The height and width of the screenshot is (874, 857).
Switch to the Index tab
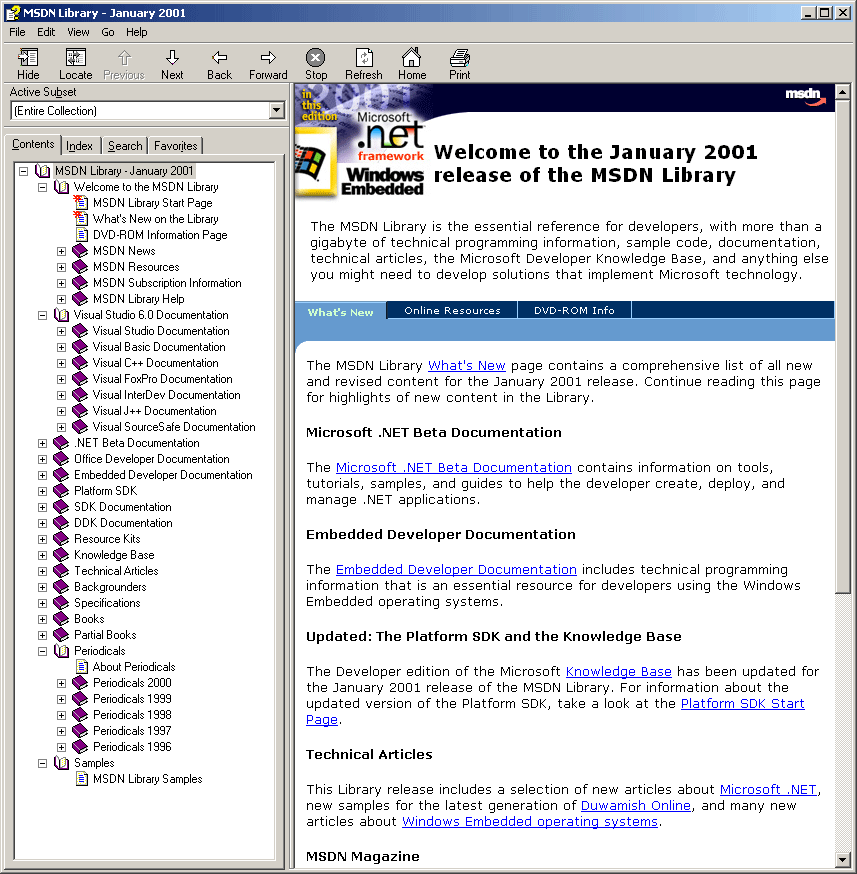pos(80,145)
